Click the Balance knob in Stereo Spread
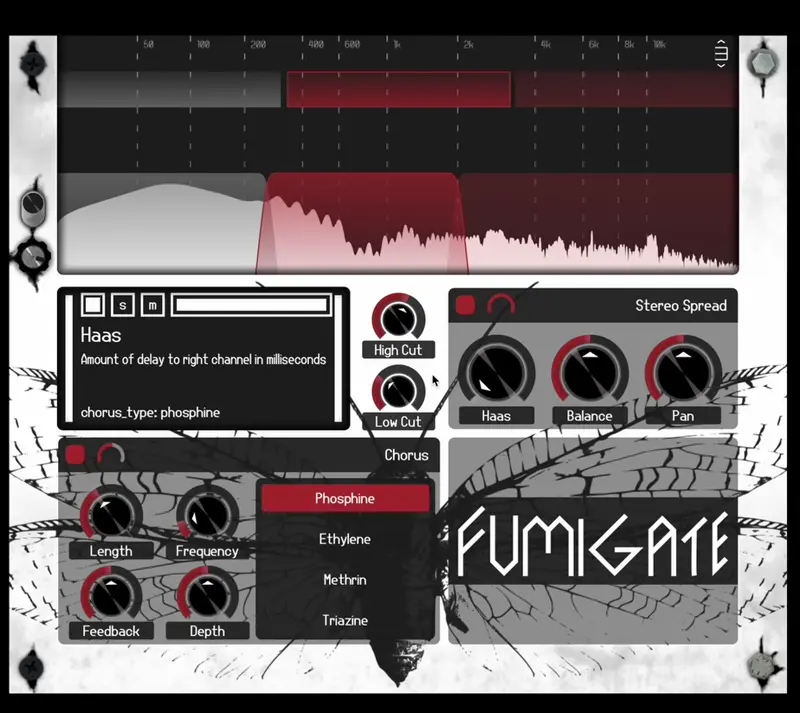The width and height of the screenshot is (800, 713). click(x=589, y=372)
